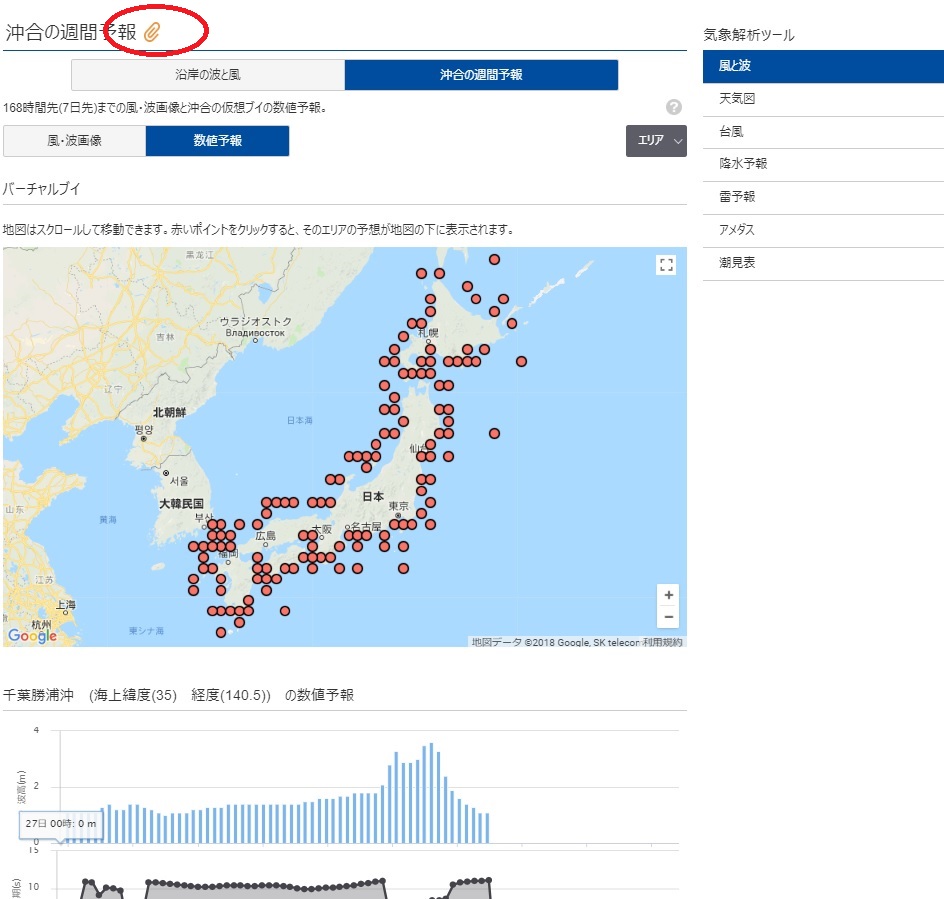The height and width of the screenshot is (899, 944).
Task: Click the 大韓民国 label on the map
Action: 181,503
